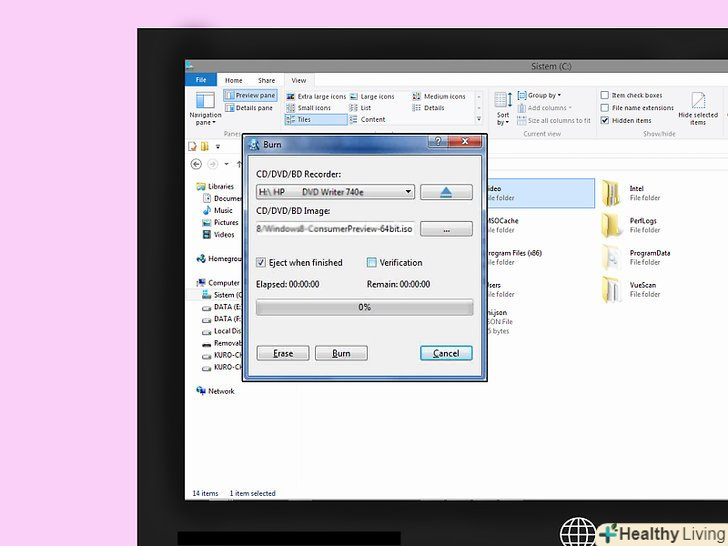The image size is (728, 546).
Task: Click the Burn dialog title icon
Action: (254, 144)
